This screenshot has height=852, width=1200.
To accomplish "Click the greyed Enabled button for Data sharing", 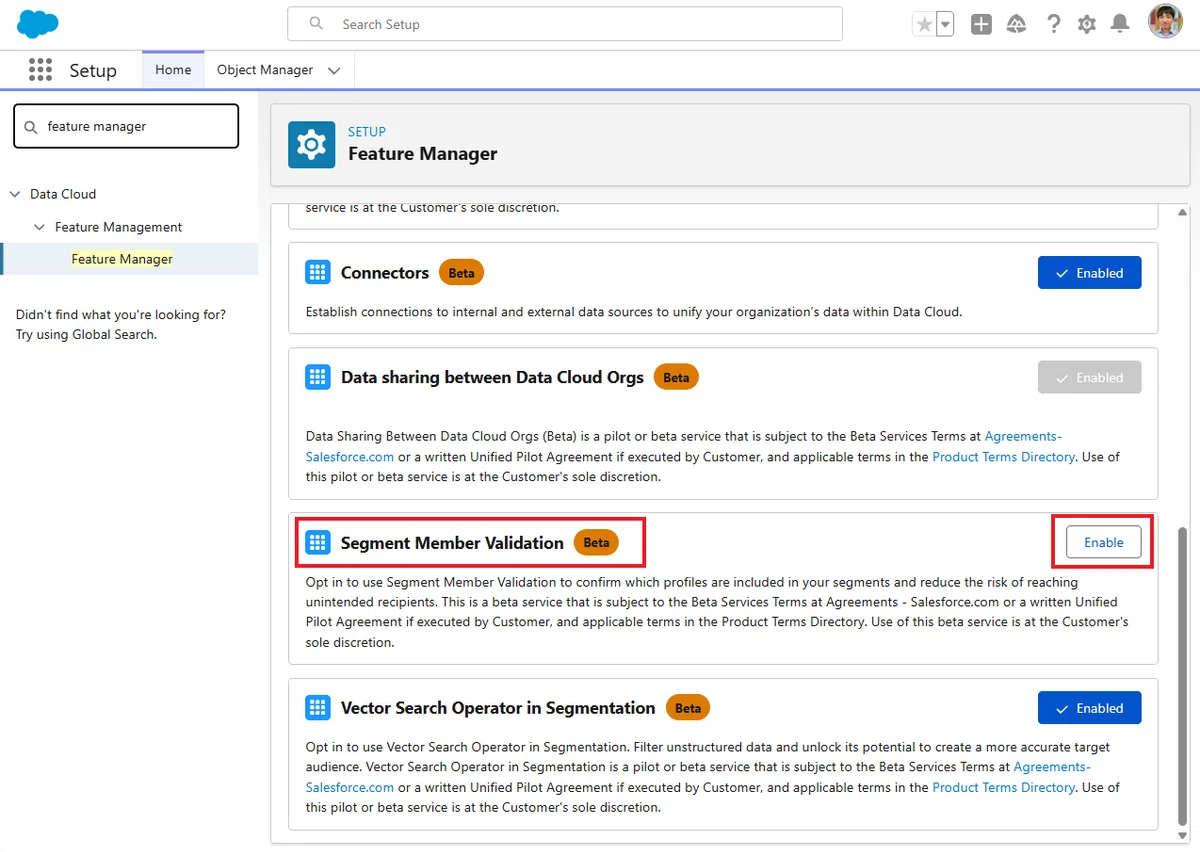I will tap(1090, 378).
